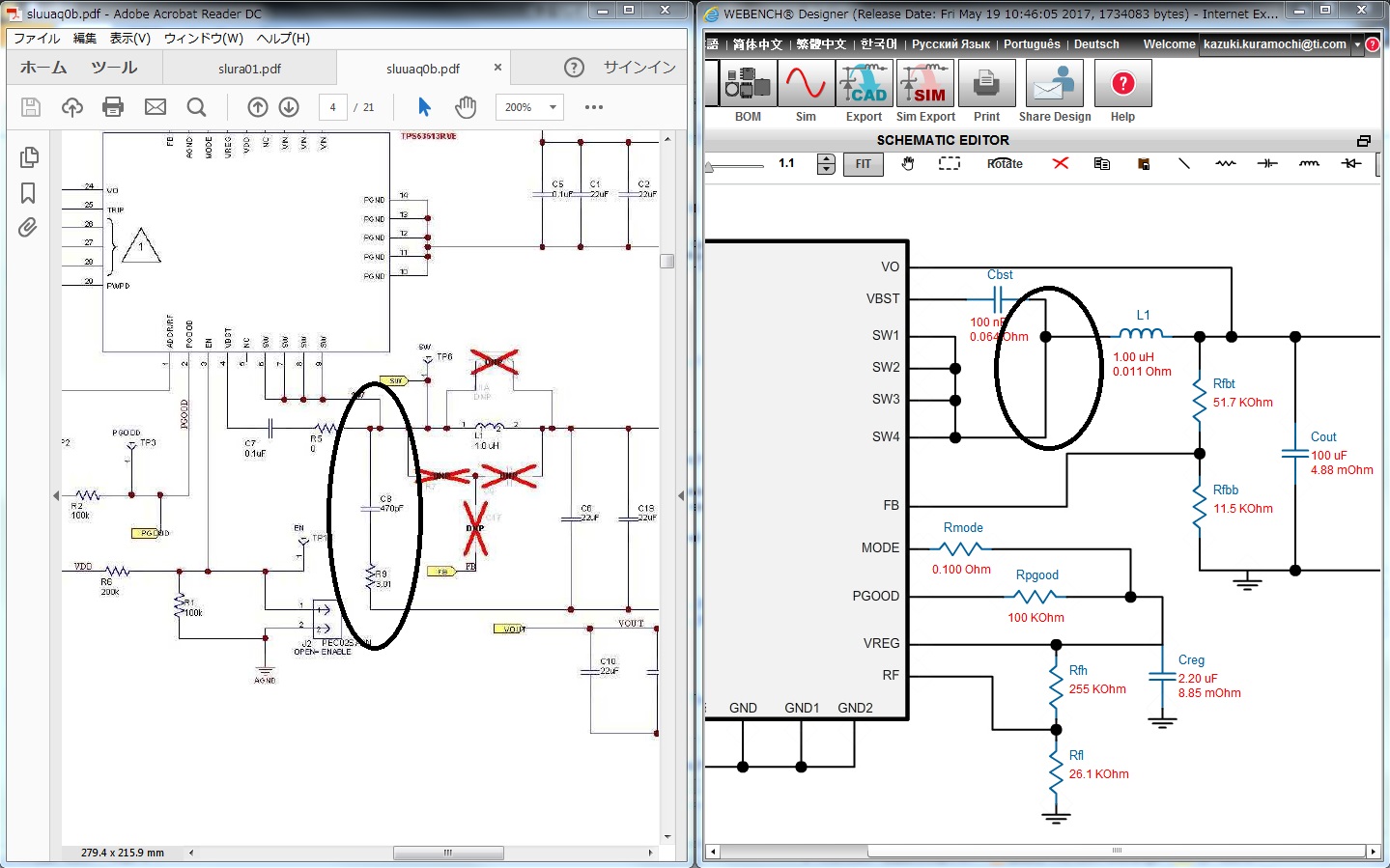1390x868 pixels.
Task: Open bookmarks panel in Acrobat sidebar
Action: pyautogui.click(x=28, y=193)
